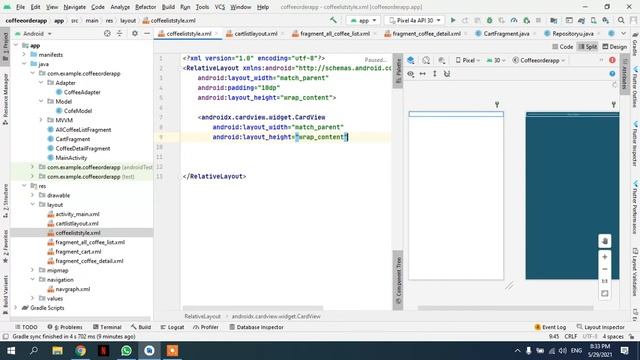Open the Layout Inspector
This screenshot has width=640, height=360.
coord(600,327)
